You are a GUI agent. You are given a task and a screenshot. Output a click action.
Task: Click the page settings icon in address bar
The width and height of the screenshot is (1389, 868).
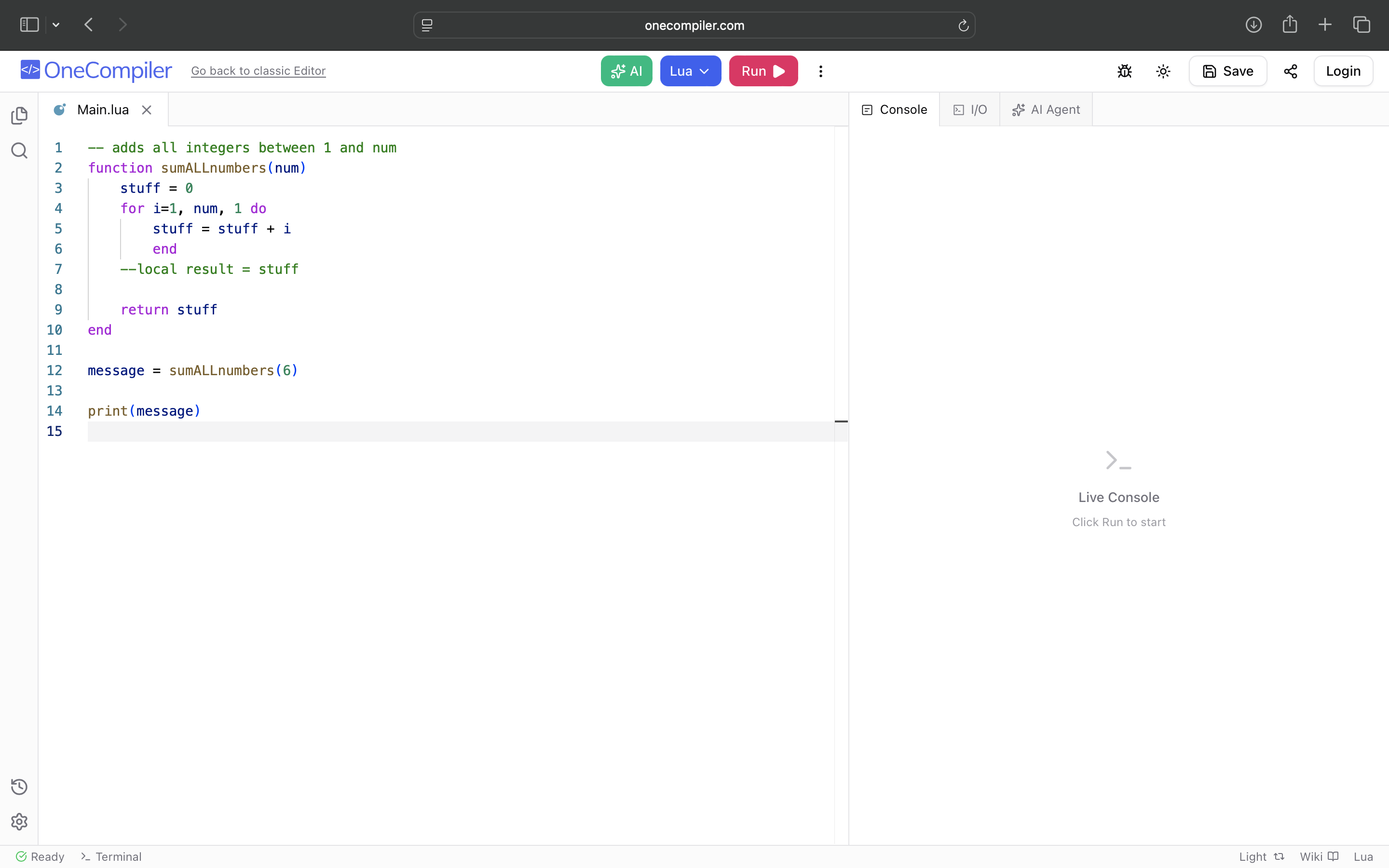(427, 25)
